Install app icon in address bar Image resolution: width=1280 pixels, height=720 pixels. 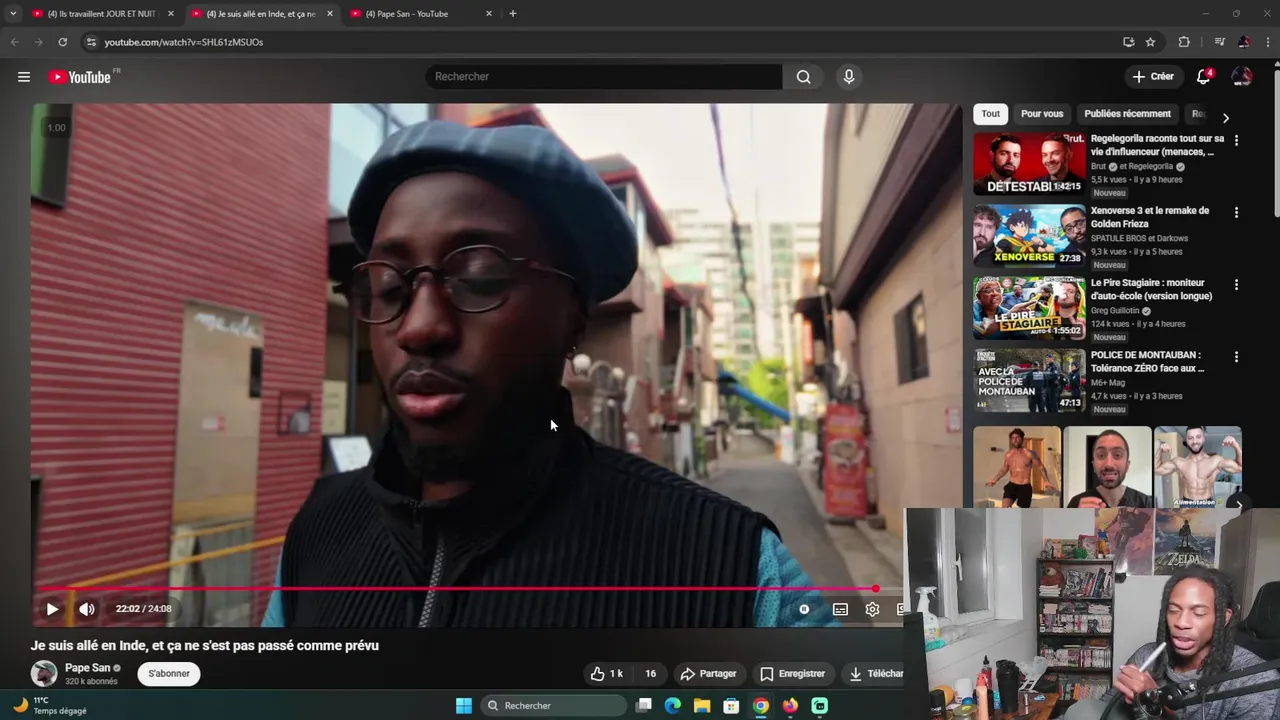(1128, 42)
